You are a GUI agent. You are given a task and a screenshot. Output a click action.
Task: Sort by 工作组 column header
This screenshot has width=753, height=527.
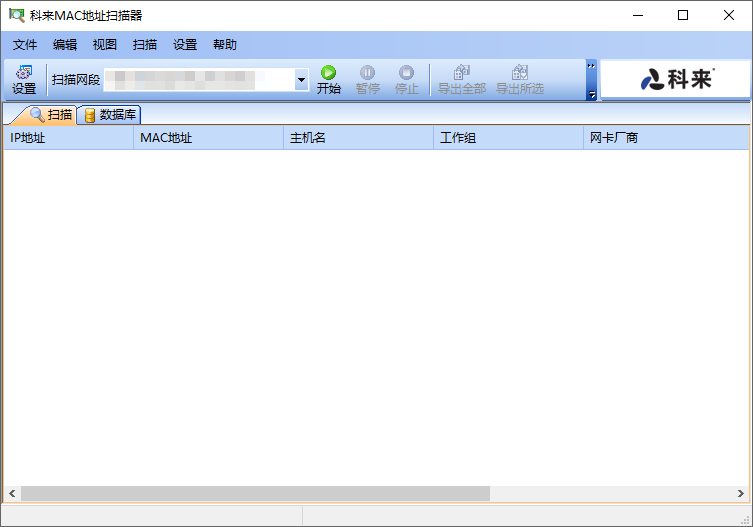[508, 138]
